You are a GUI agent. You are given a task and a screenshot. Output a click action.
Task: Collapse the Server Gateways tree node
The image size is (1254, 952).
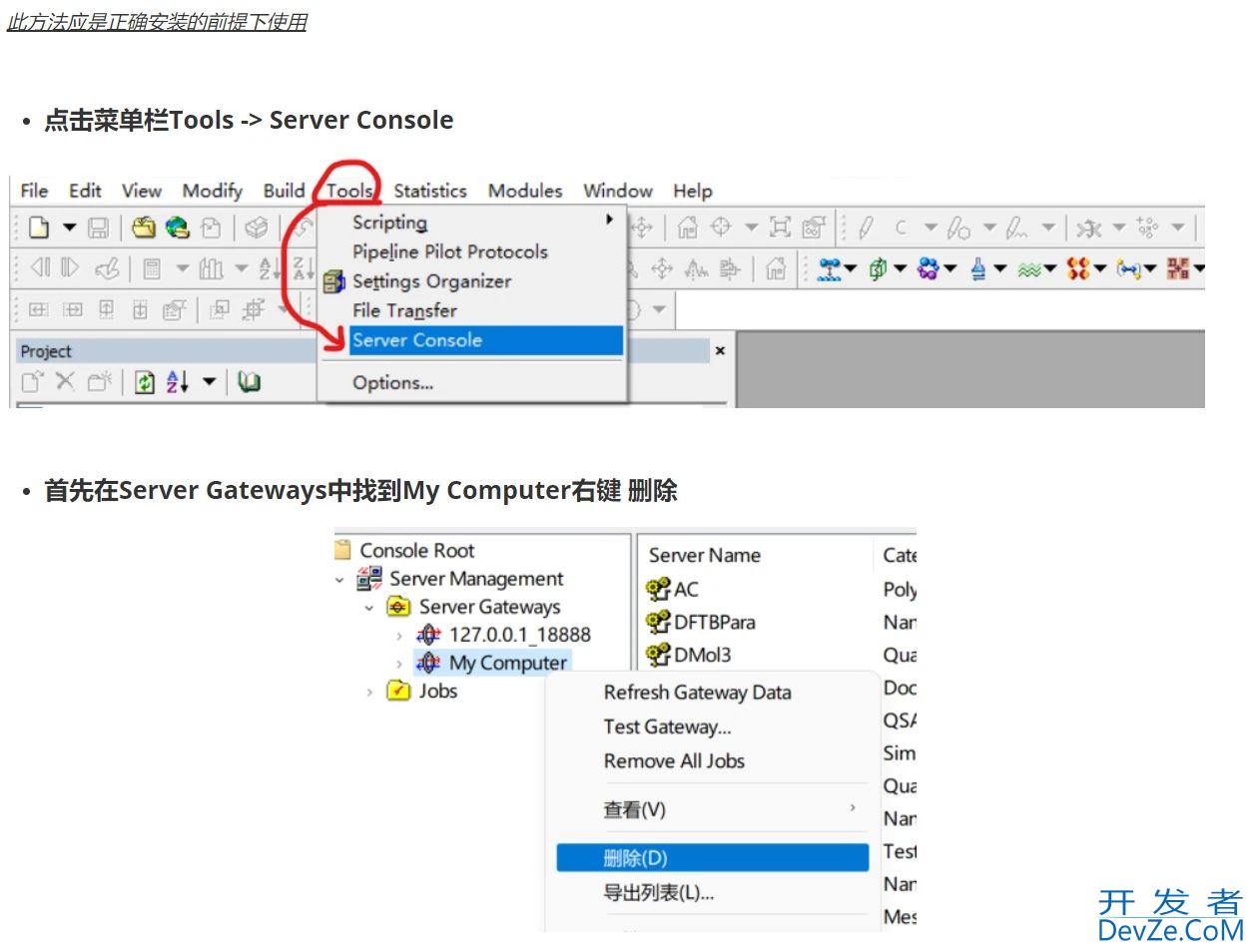click(369, 608)
